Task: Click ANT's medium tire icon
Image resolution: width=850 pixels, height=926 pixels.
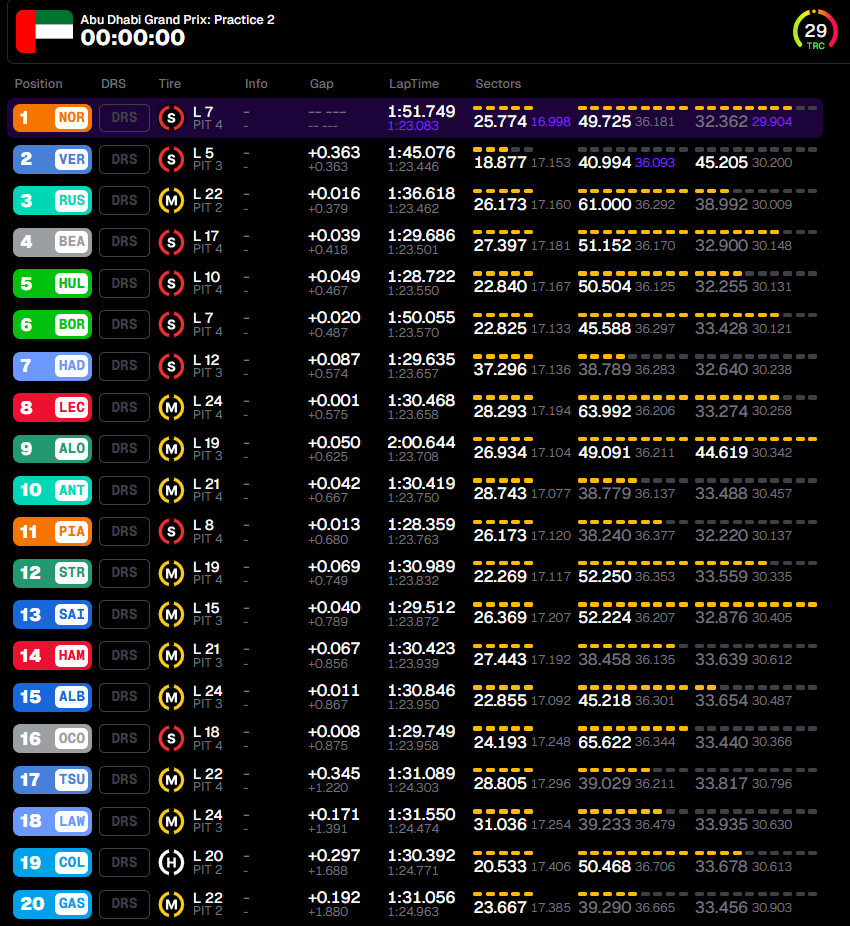Action: pyautogui.click(x=171, y=490)
